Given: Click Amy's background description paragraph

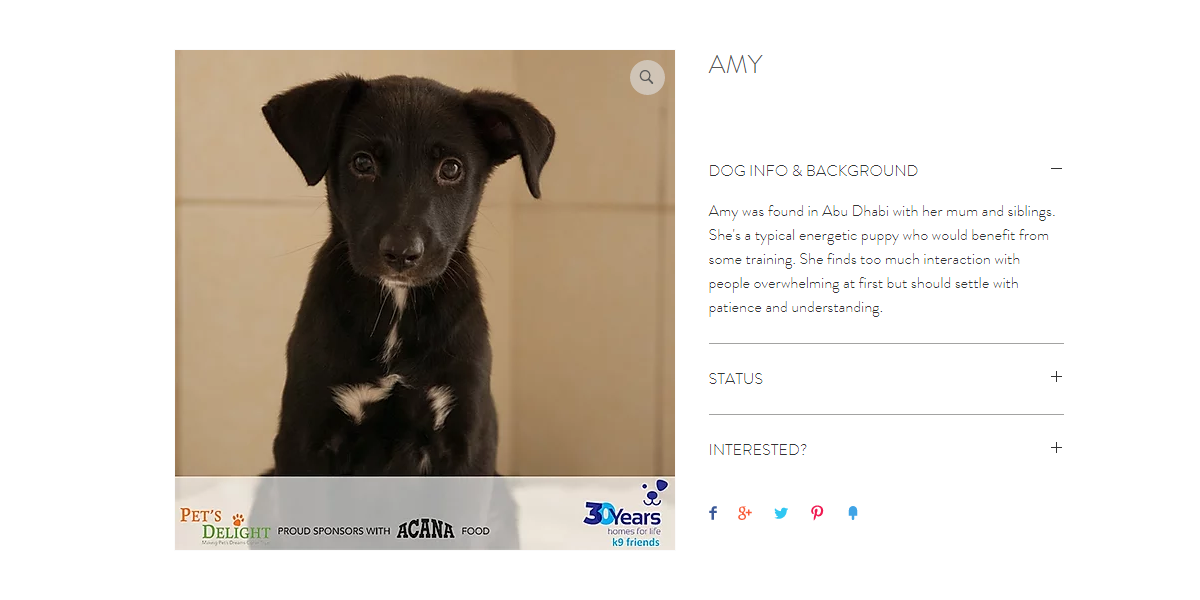Looking at the screenshot, I should (x=880, y=260).
